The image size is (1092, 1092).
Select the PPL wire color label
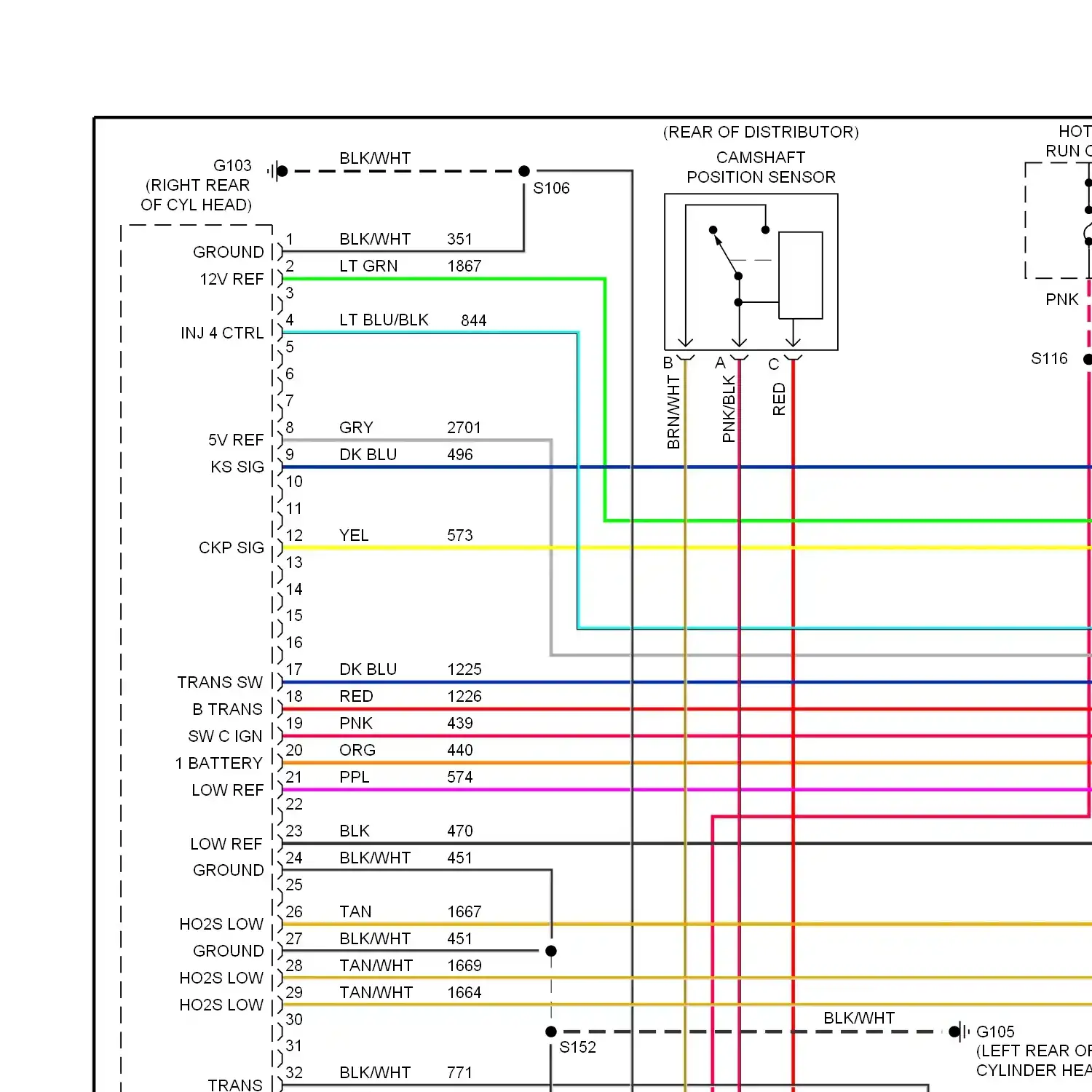(355, 777)
